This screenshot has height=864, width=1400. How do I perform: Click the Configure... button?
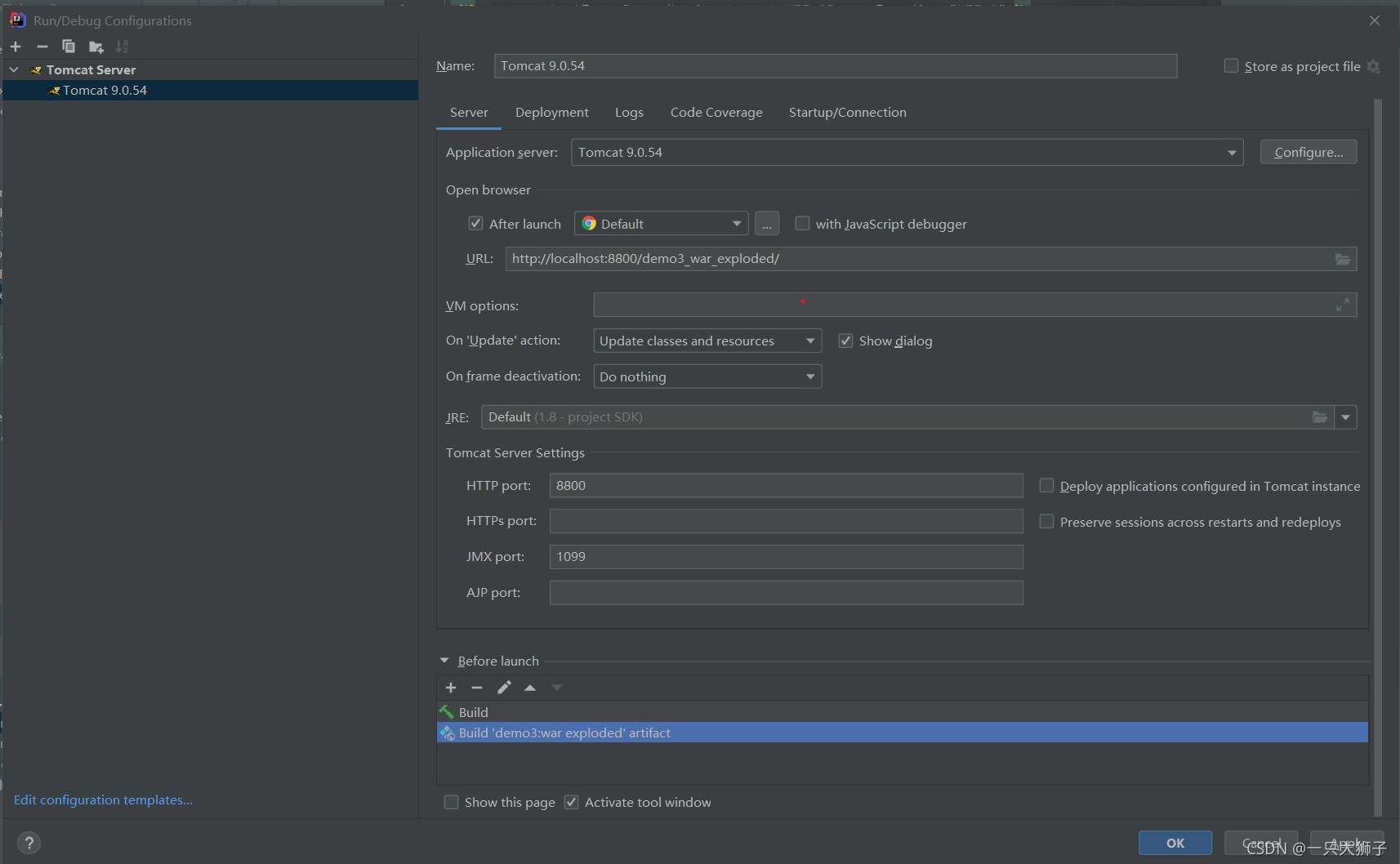click(x=1309, y=152)
